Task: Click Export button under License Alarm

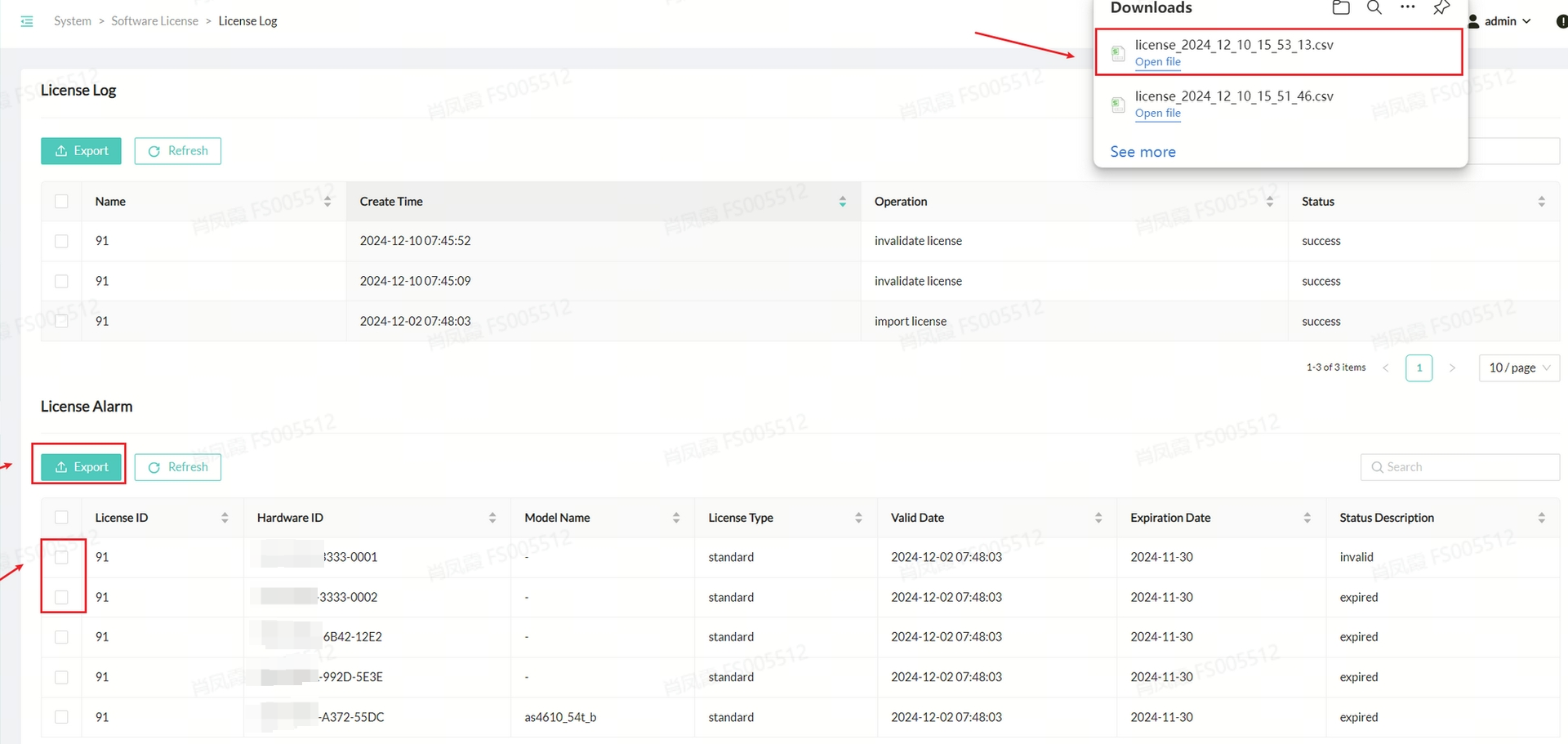Action: pos(81,467)
